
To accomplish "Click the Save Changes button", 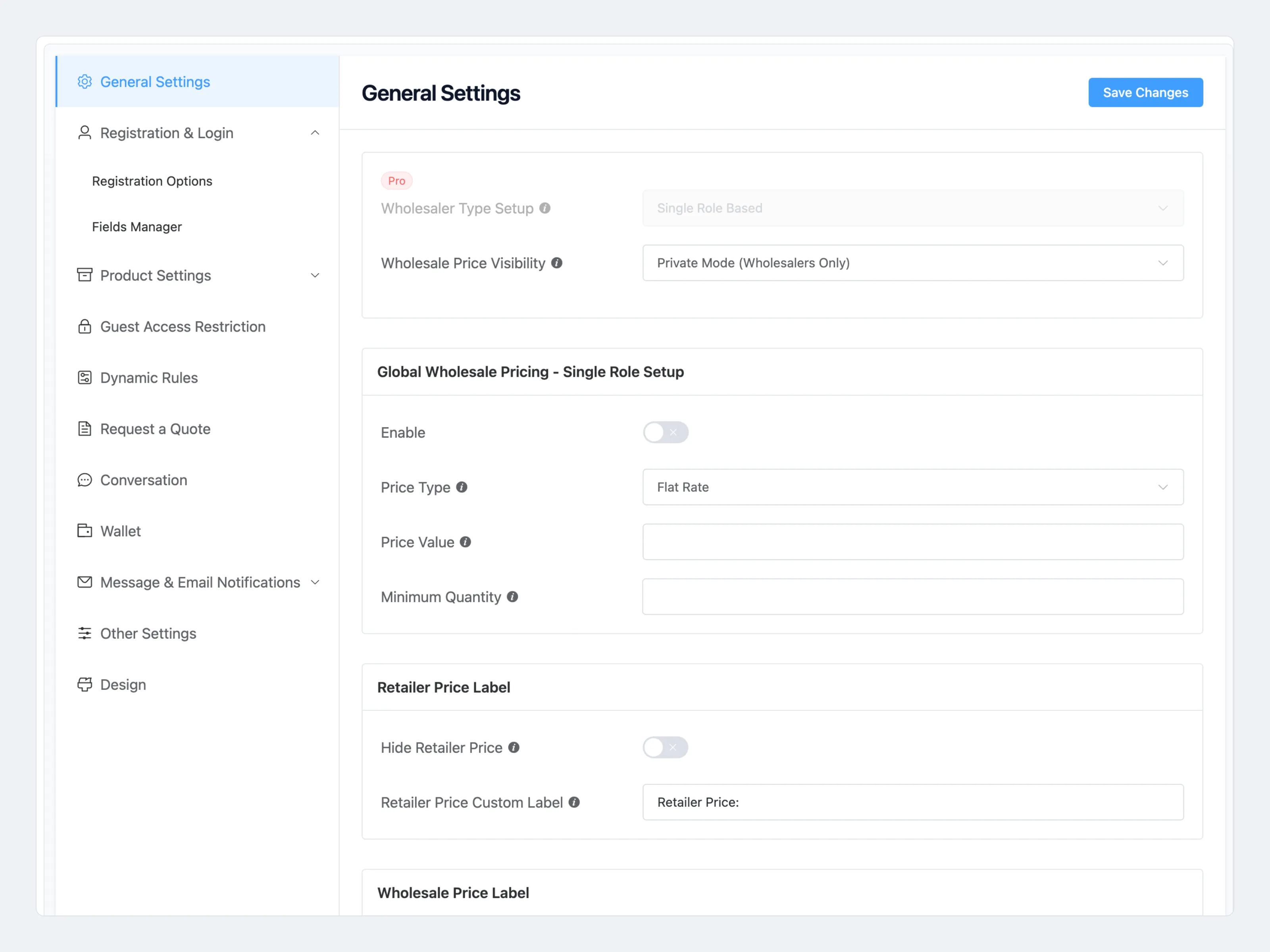I will (x=1145, y=92).
